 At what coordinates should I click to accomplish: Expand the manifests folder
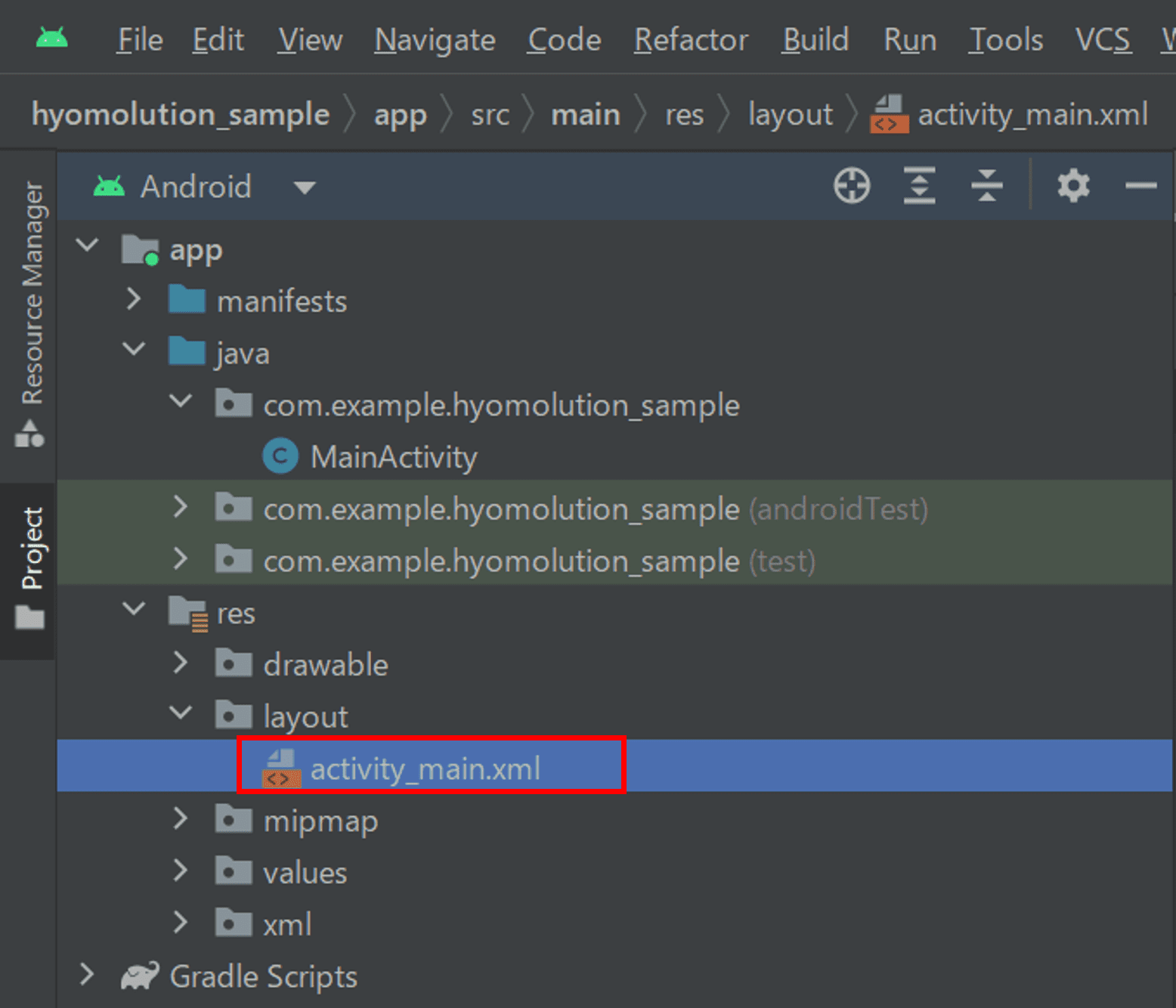tap(133, 300)
